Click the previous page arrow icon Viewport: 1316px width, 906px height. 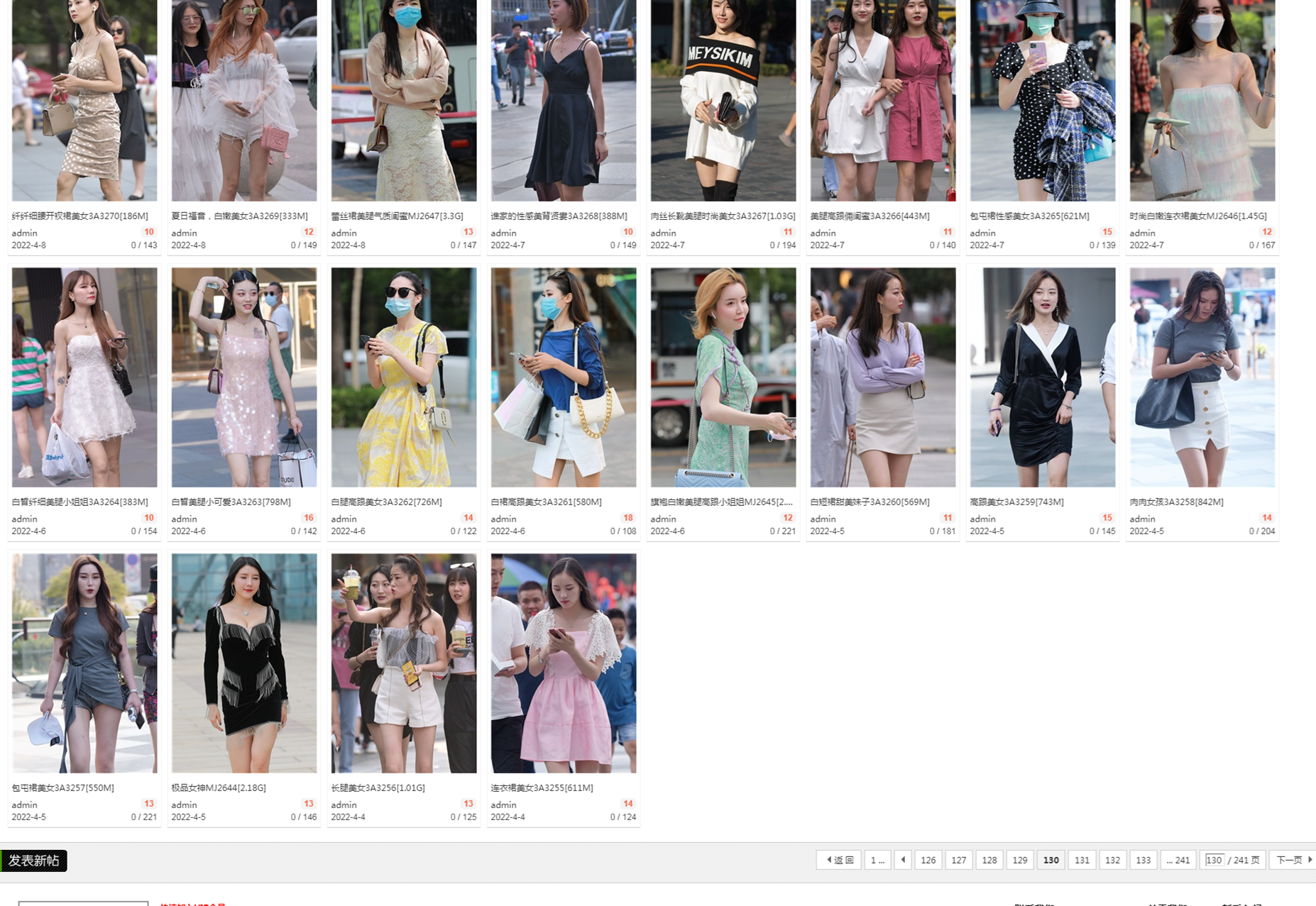(x=903, y=860)
